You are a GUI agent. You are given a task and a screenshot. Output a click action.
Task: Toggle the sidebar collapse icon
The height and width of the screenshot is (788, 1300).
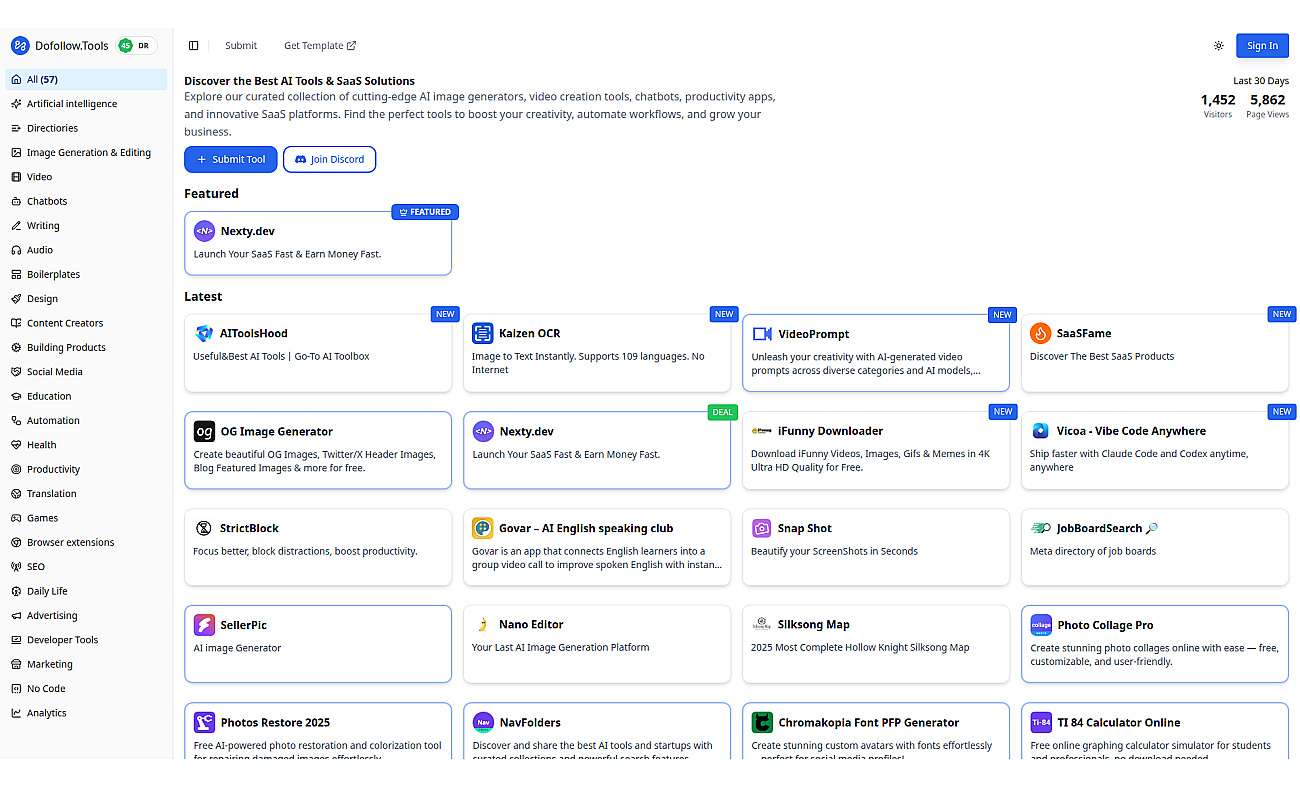pyautogui.click(x=194, y=46)
